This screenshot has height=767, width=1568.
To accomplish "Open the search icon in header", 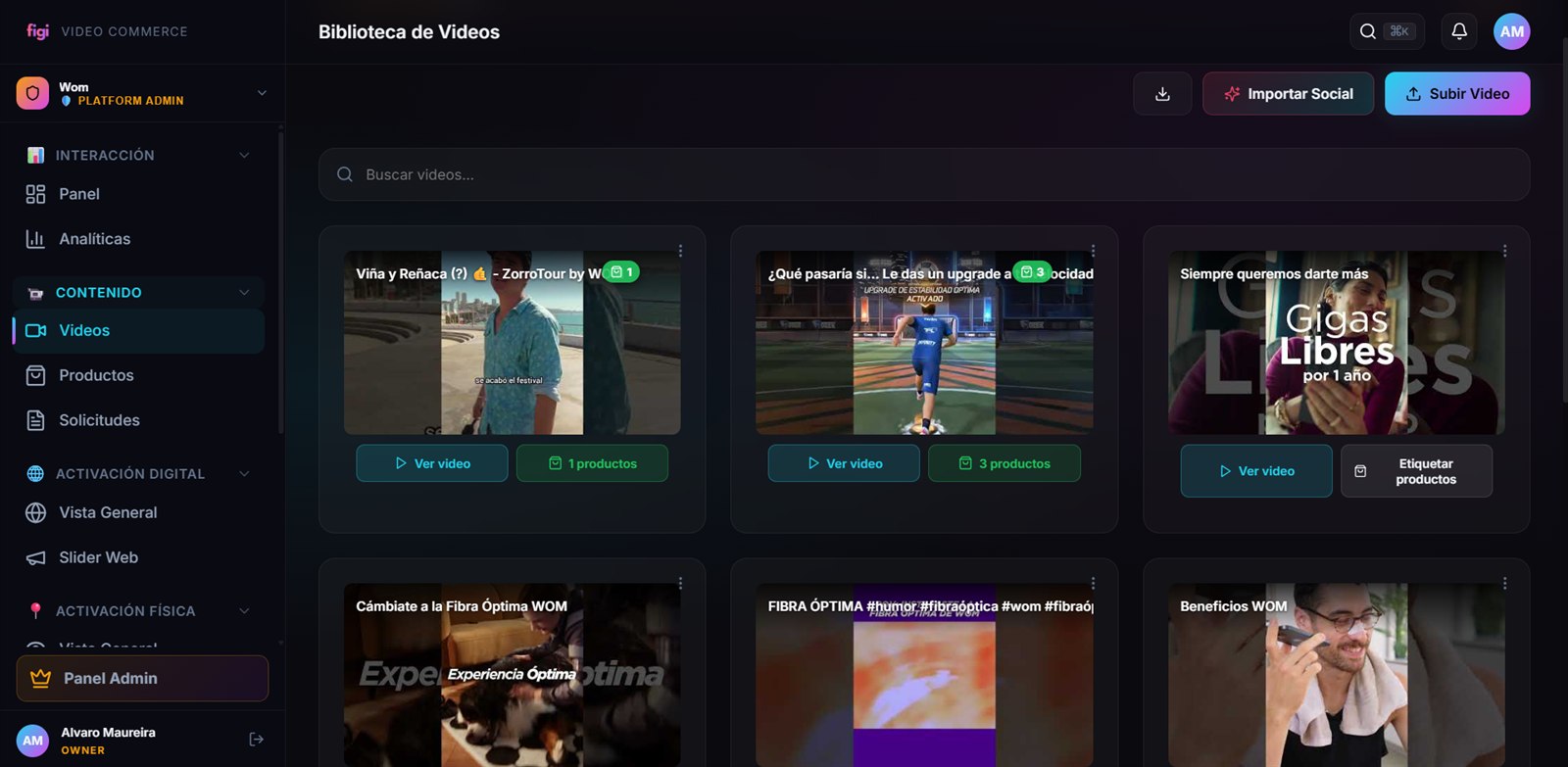I will click(1368, 31).
